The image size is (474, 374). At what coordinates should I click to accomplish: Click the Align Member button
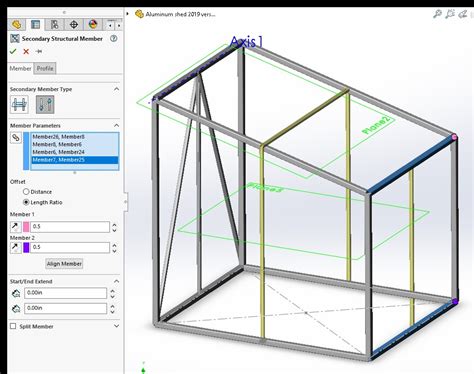point(64,264)
